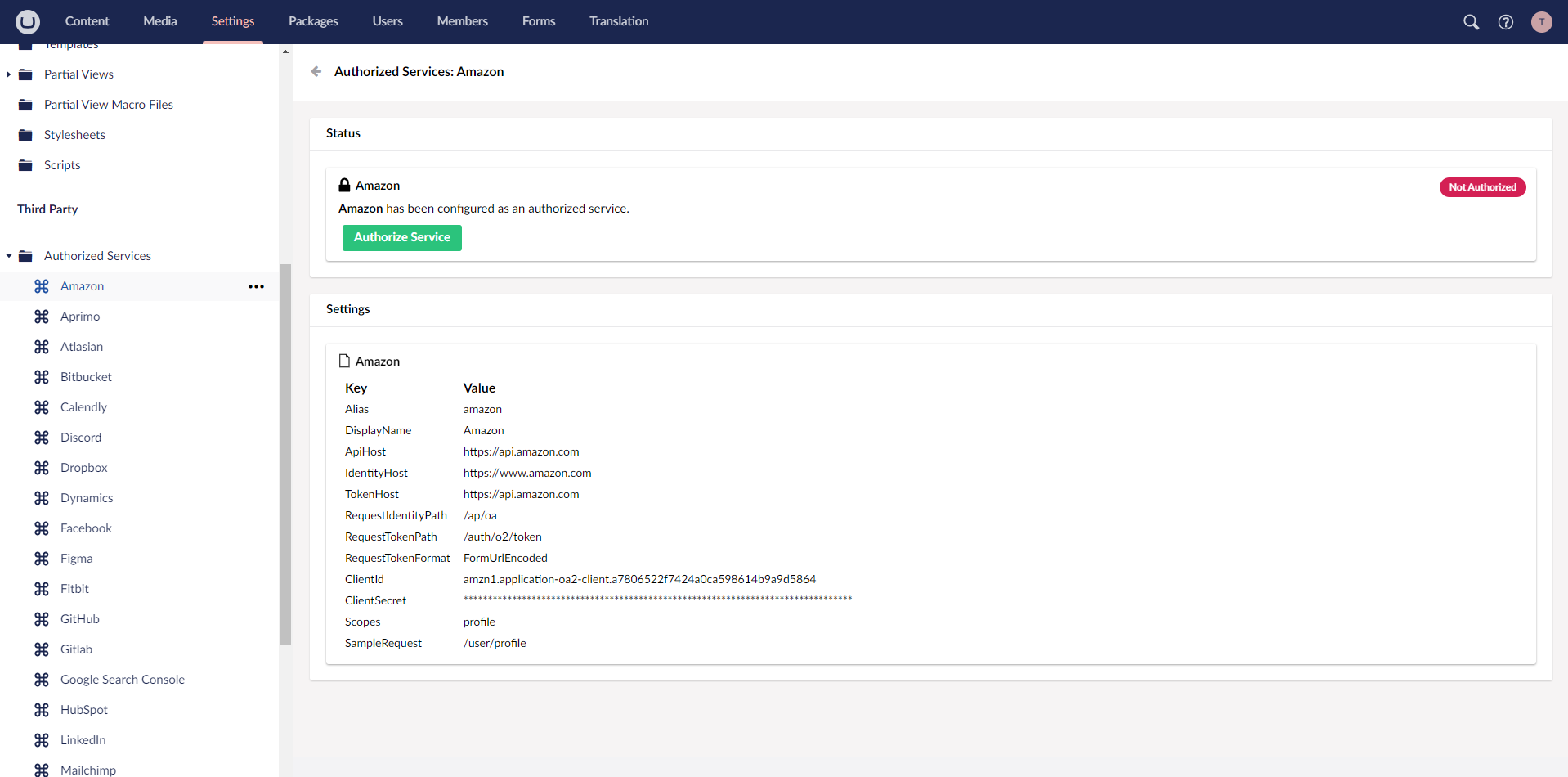
Task: Click the command icon beside Calendly
Action: pos(42,407)
